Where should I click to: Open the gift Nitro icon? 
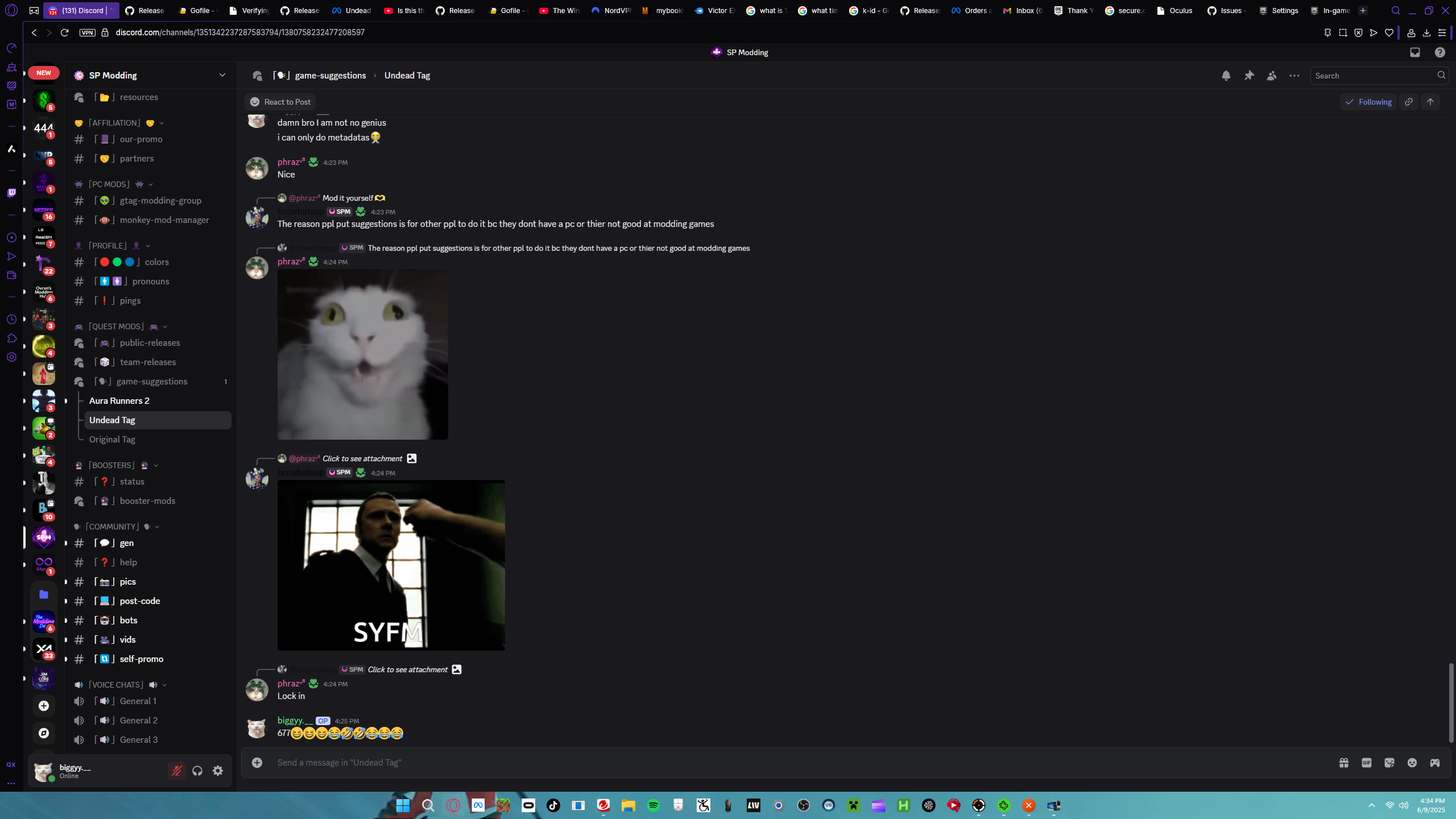pyautogui.click(x=1344, y=763)
